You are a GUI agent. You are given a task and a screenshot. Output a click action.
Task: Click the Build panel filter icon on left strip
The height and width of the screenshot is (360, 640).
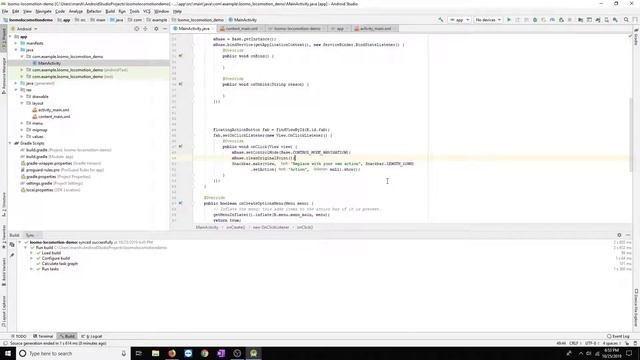[12, 244]
